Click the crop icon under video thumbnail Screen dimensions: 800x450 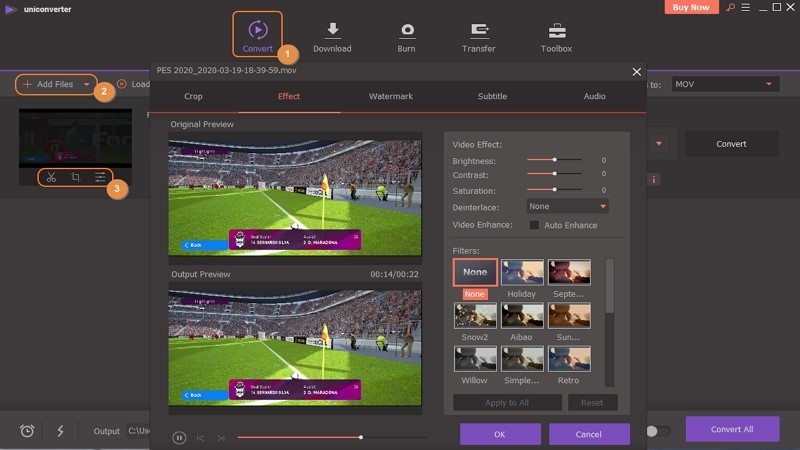(76, 177)
